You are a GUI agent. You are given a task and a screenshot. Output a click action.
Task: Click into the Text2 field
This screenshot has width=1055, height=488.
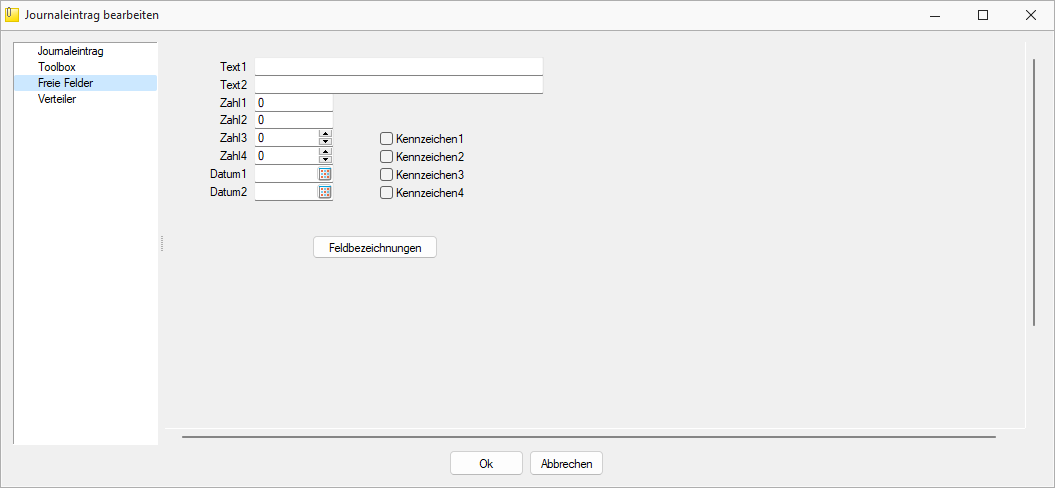[398, 85]
